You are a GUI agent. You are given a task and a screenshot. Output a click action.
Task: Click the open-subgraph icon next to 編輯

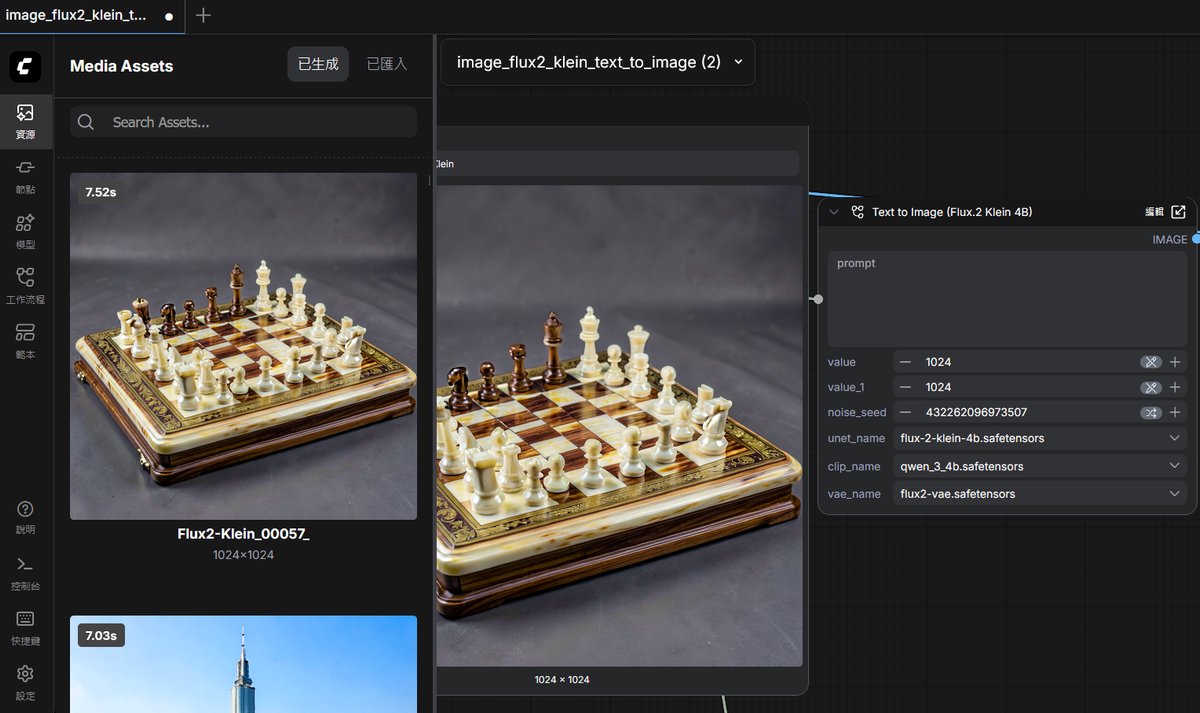pyautogui.click(x=1178, y=212)
